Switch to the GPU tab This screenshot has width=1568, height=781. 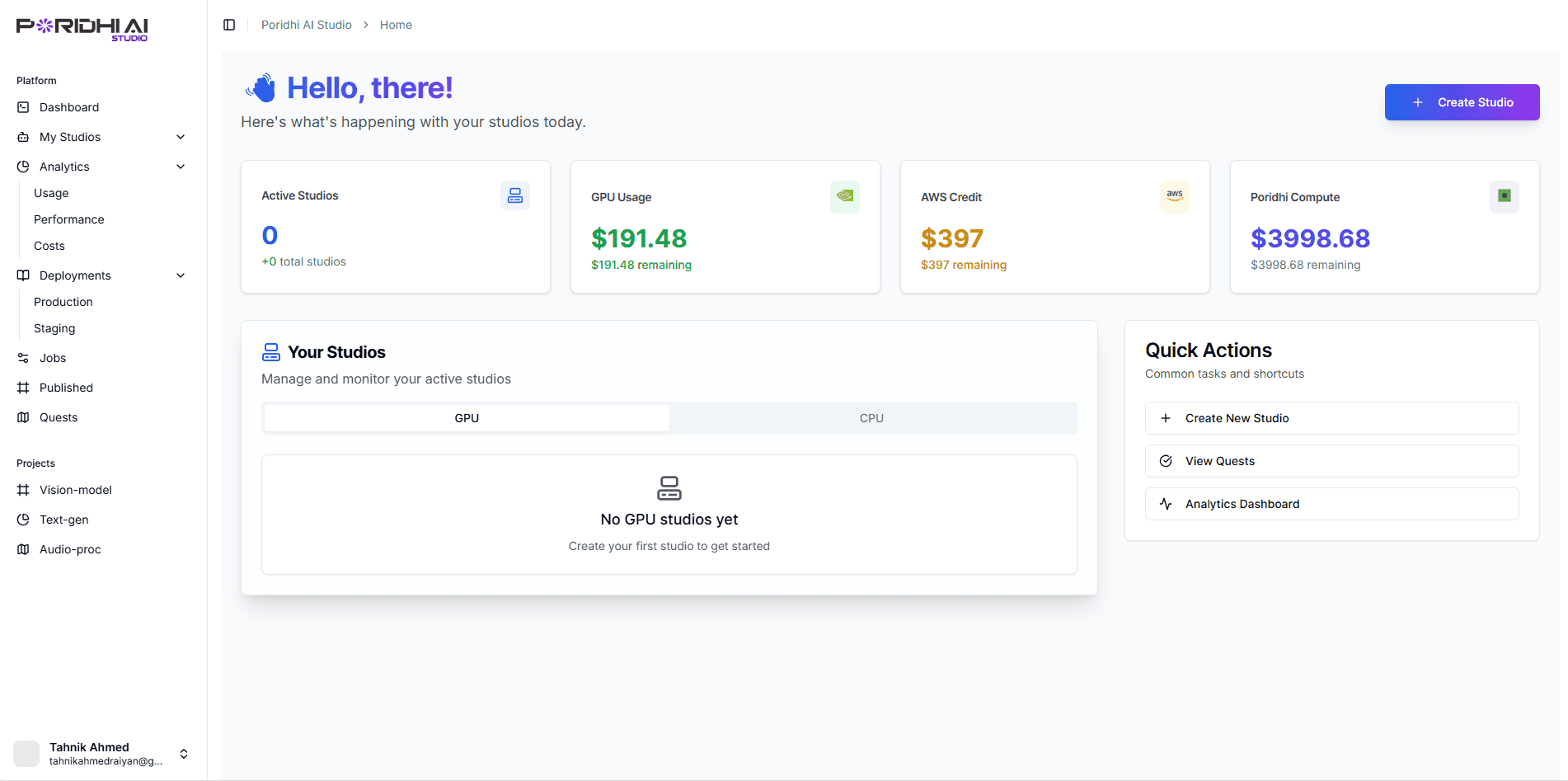pyautogui.click(x=467, y=418)
